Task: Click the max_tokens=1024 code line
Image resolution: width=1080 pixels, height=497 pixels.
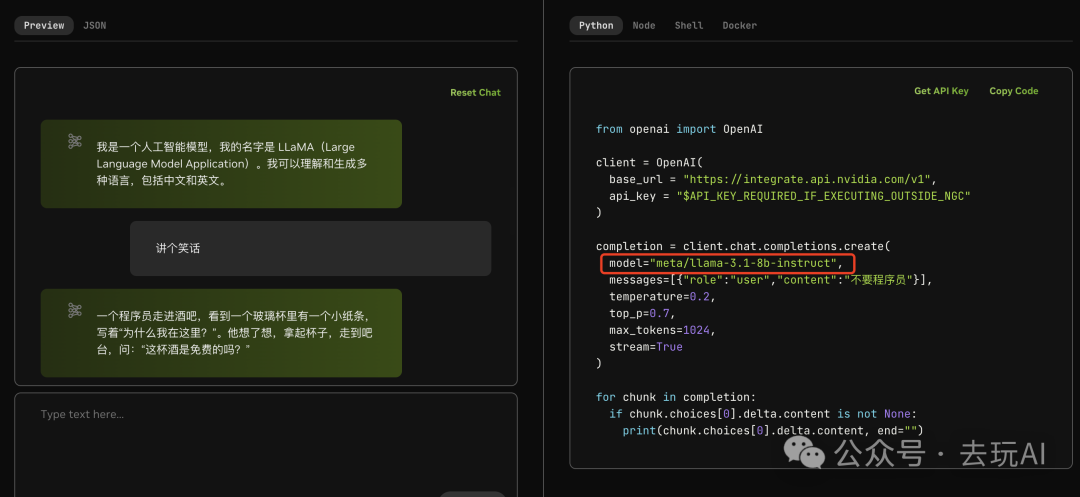Action: tap(663, 330)
